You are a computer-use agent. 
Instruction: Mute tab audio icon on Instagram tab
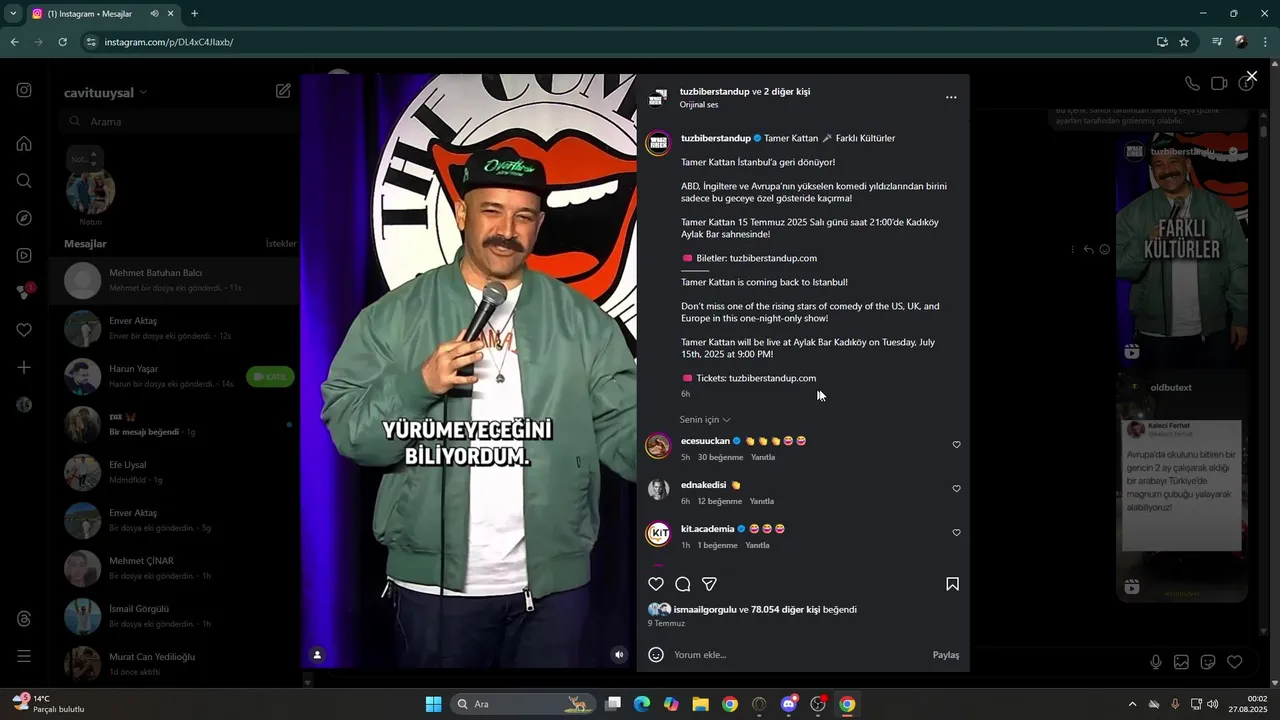click(x=154, y=14)
